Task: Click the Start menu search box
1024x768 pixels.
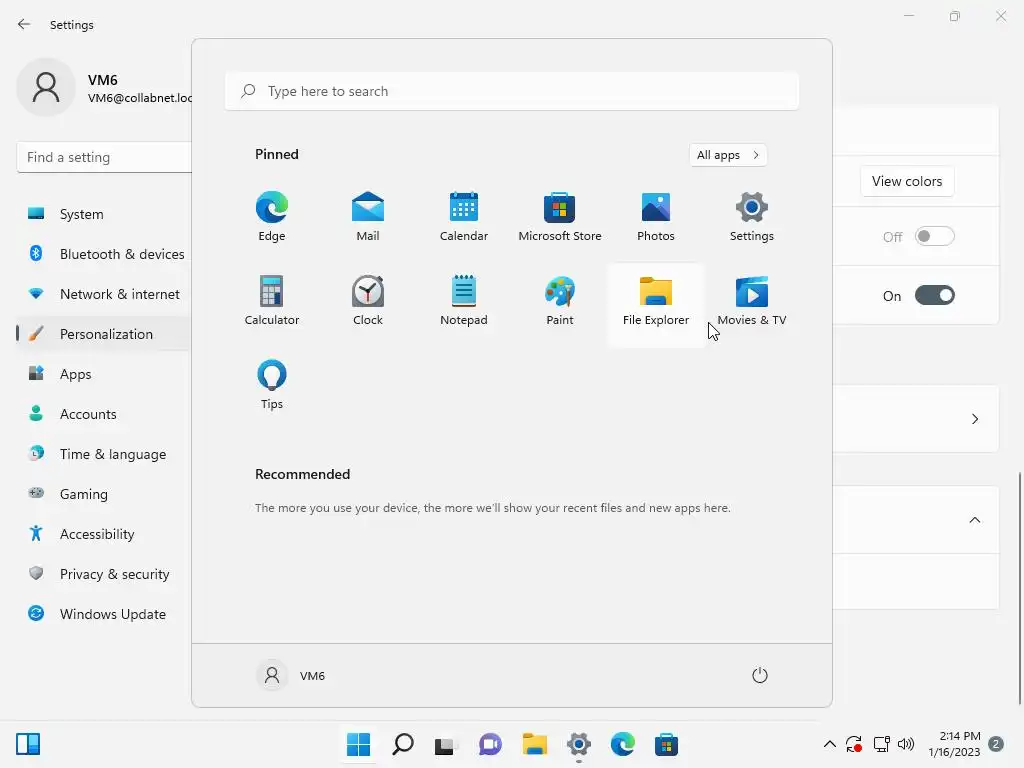Action: coord(512,91)
